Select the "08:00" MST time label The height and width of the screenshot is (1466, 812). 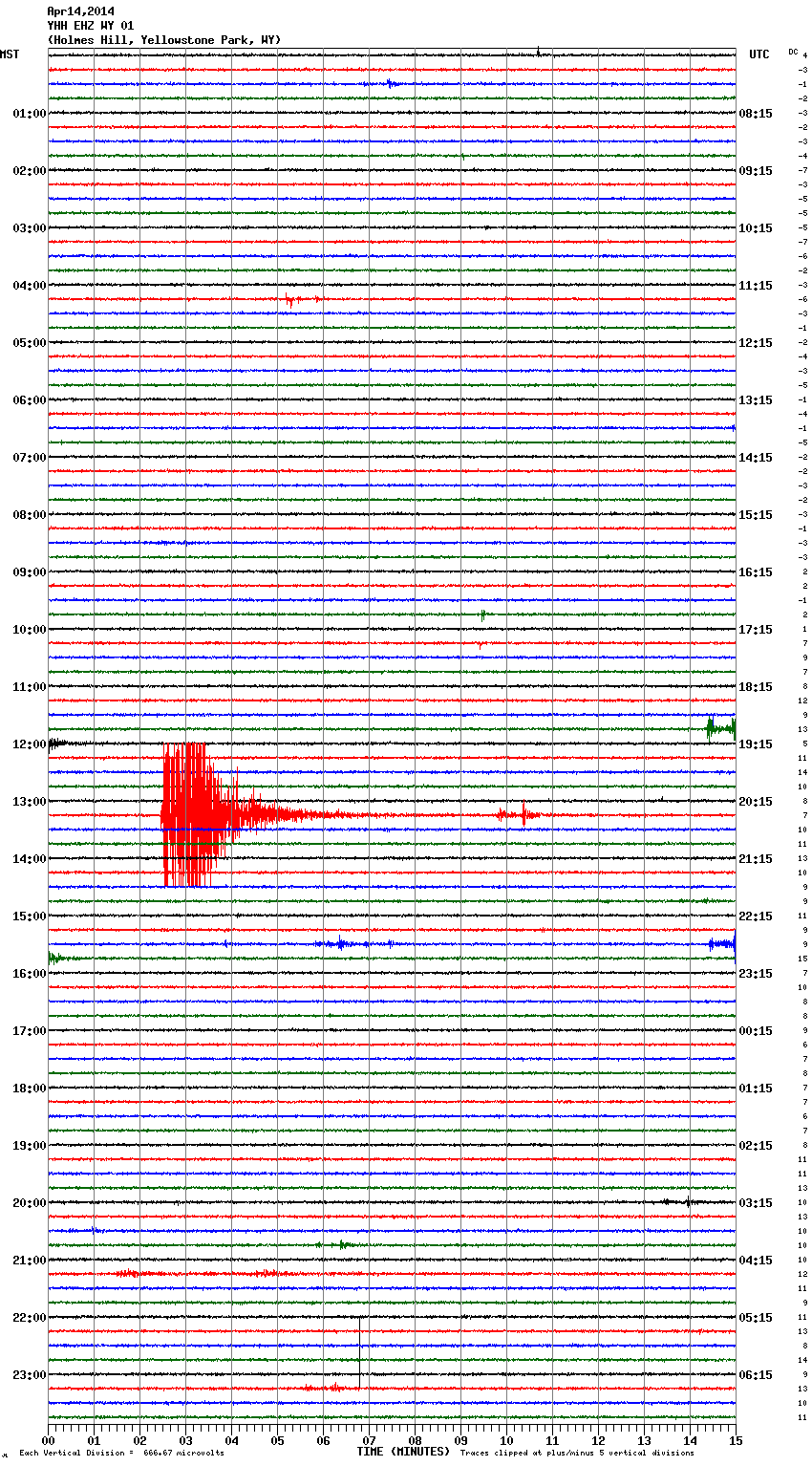(x=30, y=515)
